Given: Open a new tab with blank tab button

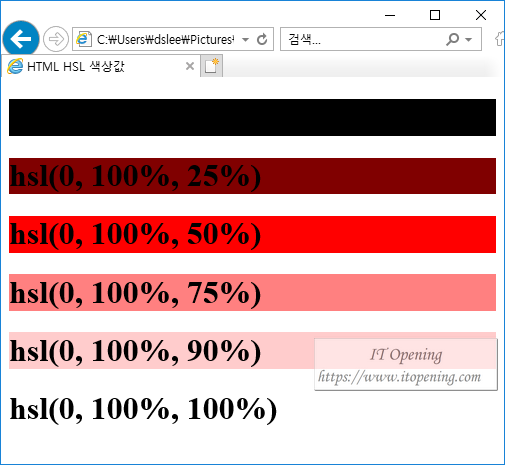Looking at the screenshot, I should point(211,66).
